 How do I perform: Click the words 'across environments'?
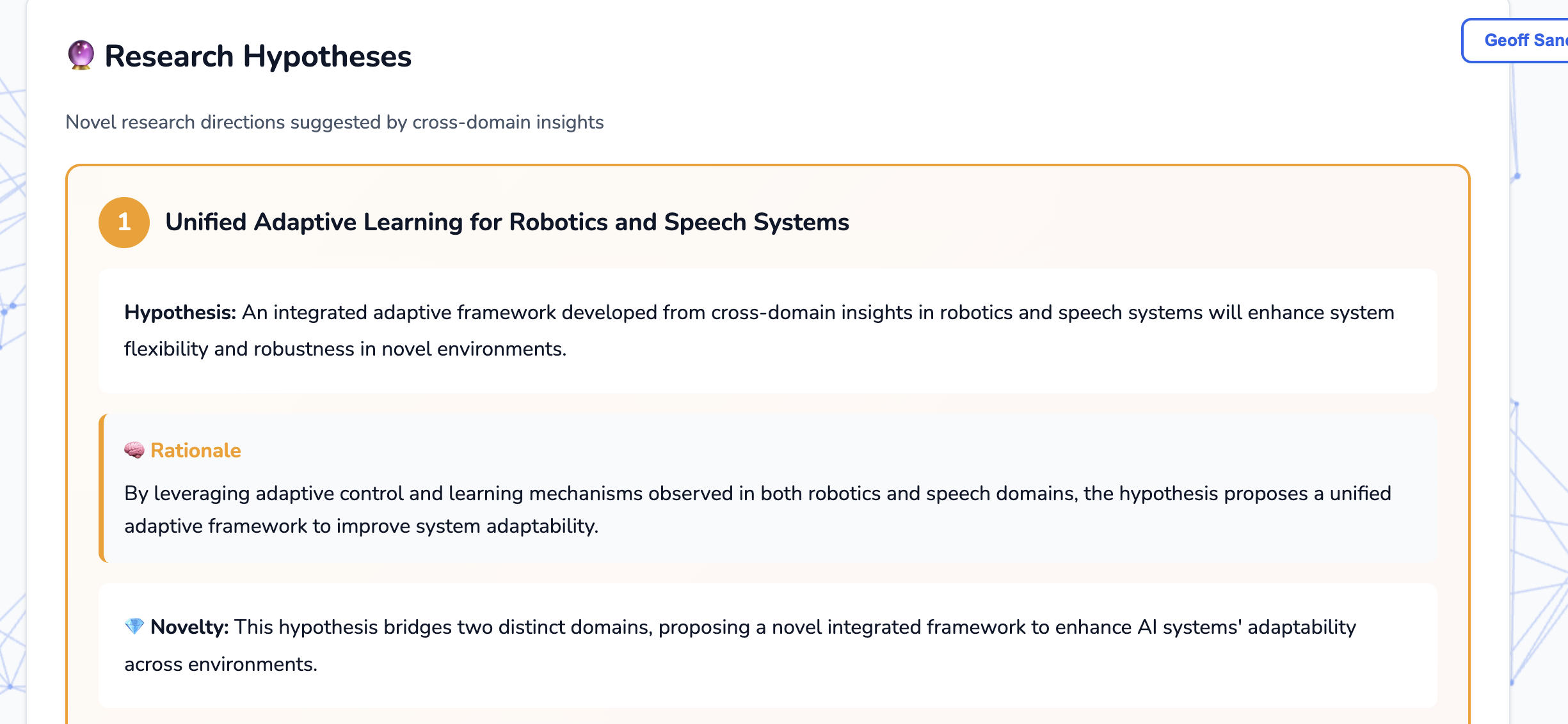click(221, 665)
